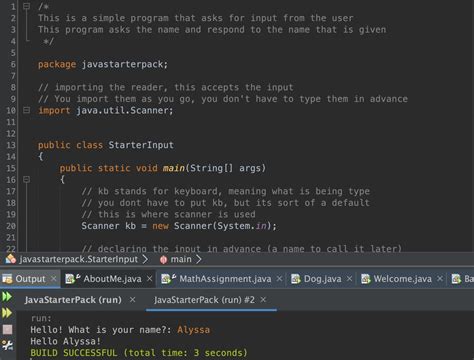Click the top green Re-run arrows icon
474x360 pixels.
pos(7,297)
